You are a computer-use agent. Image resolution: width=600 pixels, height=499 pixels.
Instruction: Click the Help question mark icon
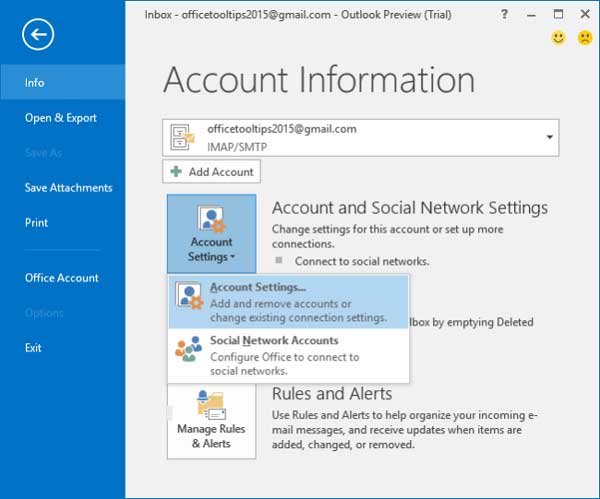pos(504,15)
